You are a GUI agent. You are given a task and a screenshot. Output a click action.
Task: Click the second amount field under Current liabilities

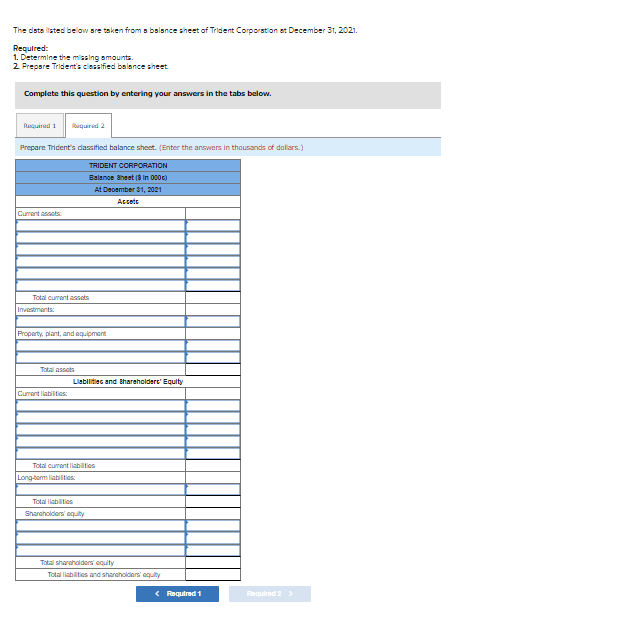click(x=213, y=417)
